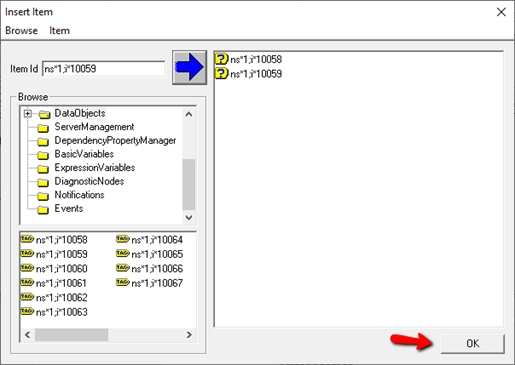Image resolution: width=515 pixels, height=365 pixels.
Task: Click the tag icon for ns*1;i*10060
Action: tap(27, 268)
